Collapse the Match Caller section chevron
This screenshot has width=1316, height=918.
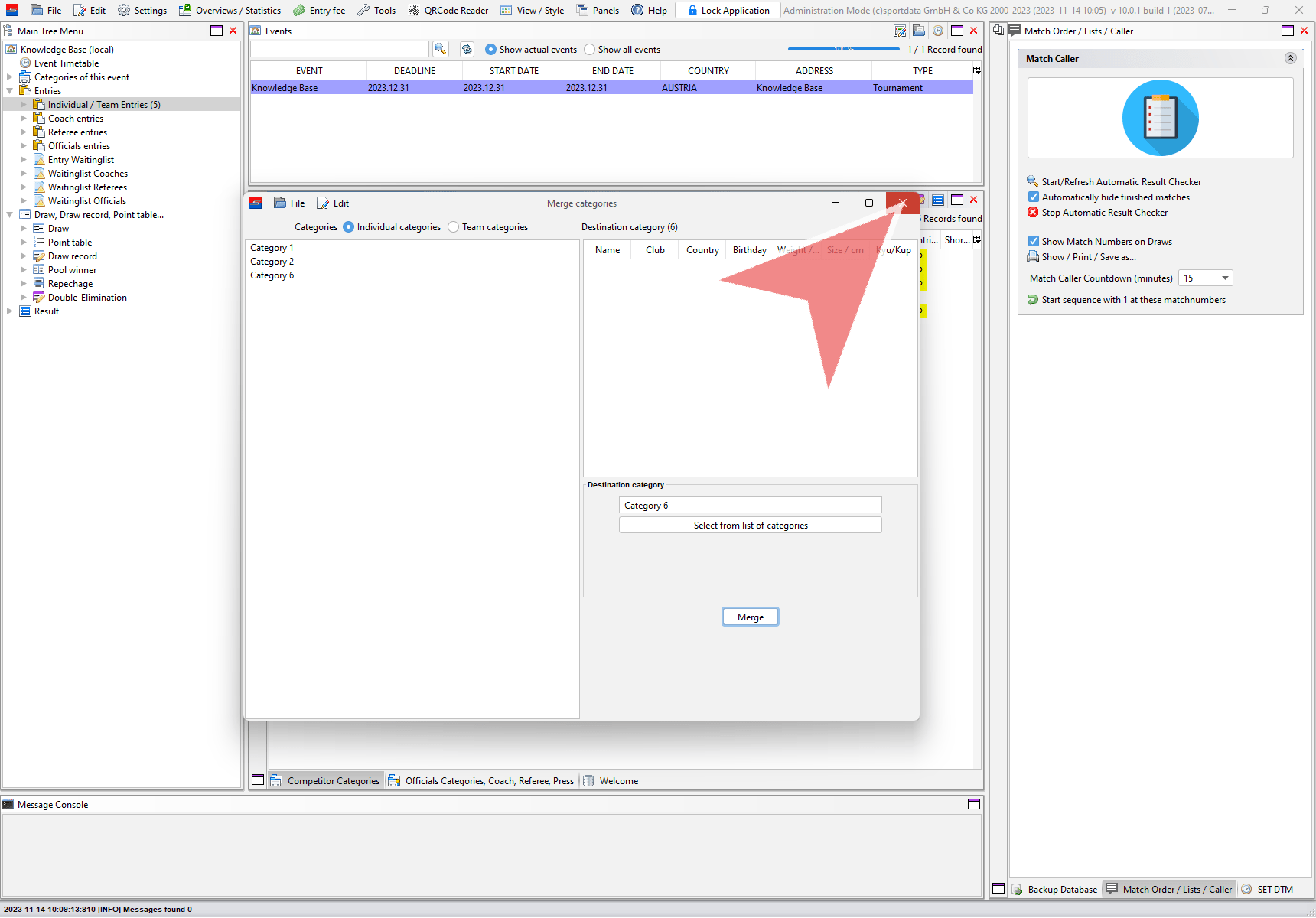(1290, 59)
